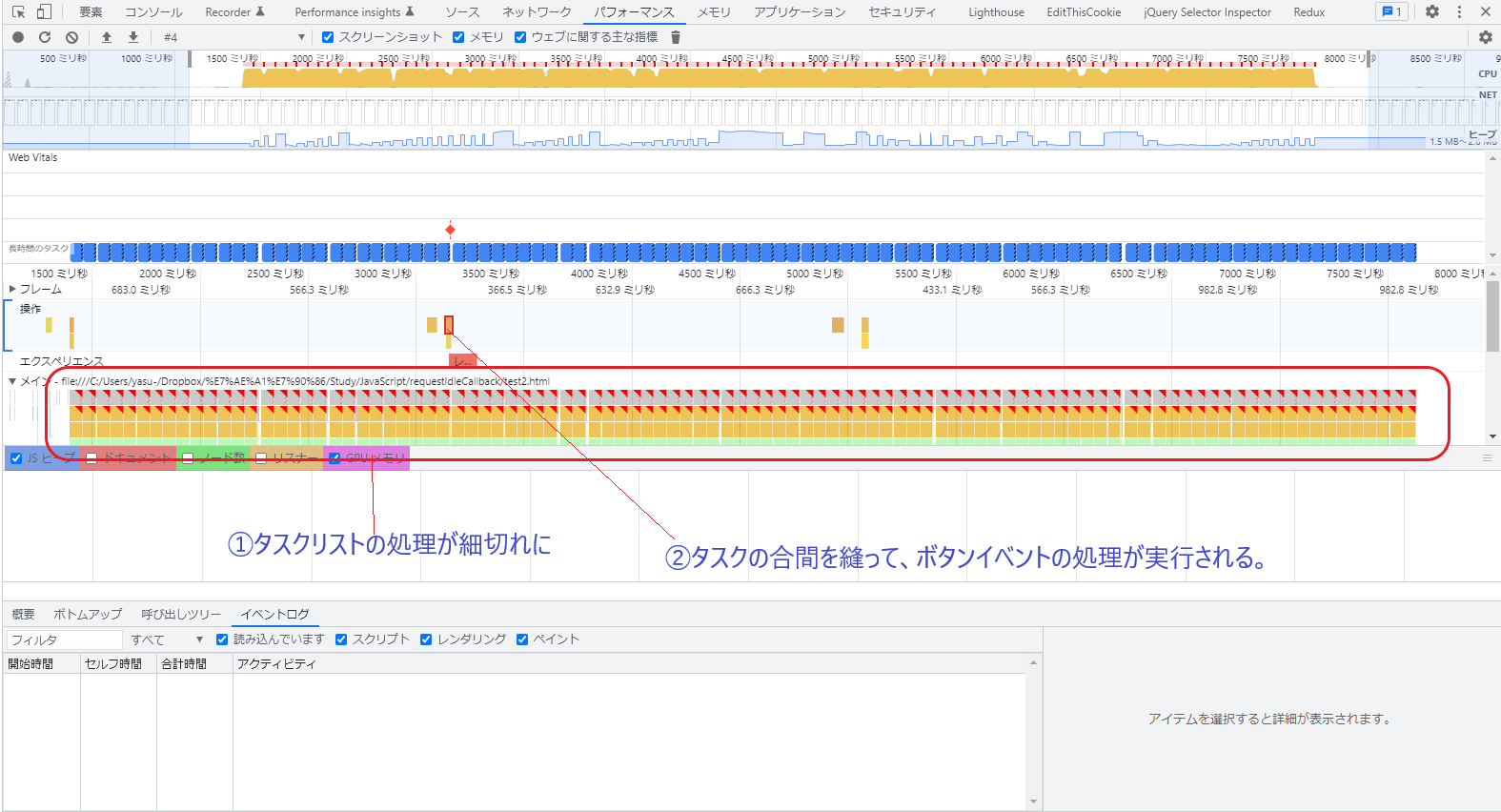1501x812 pixels.
Task: Open DevTools settings gear icon
Action: tap(1432, 12)
